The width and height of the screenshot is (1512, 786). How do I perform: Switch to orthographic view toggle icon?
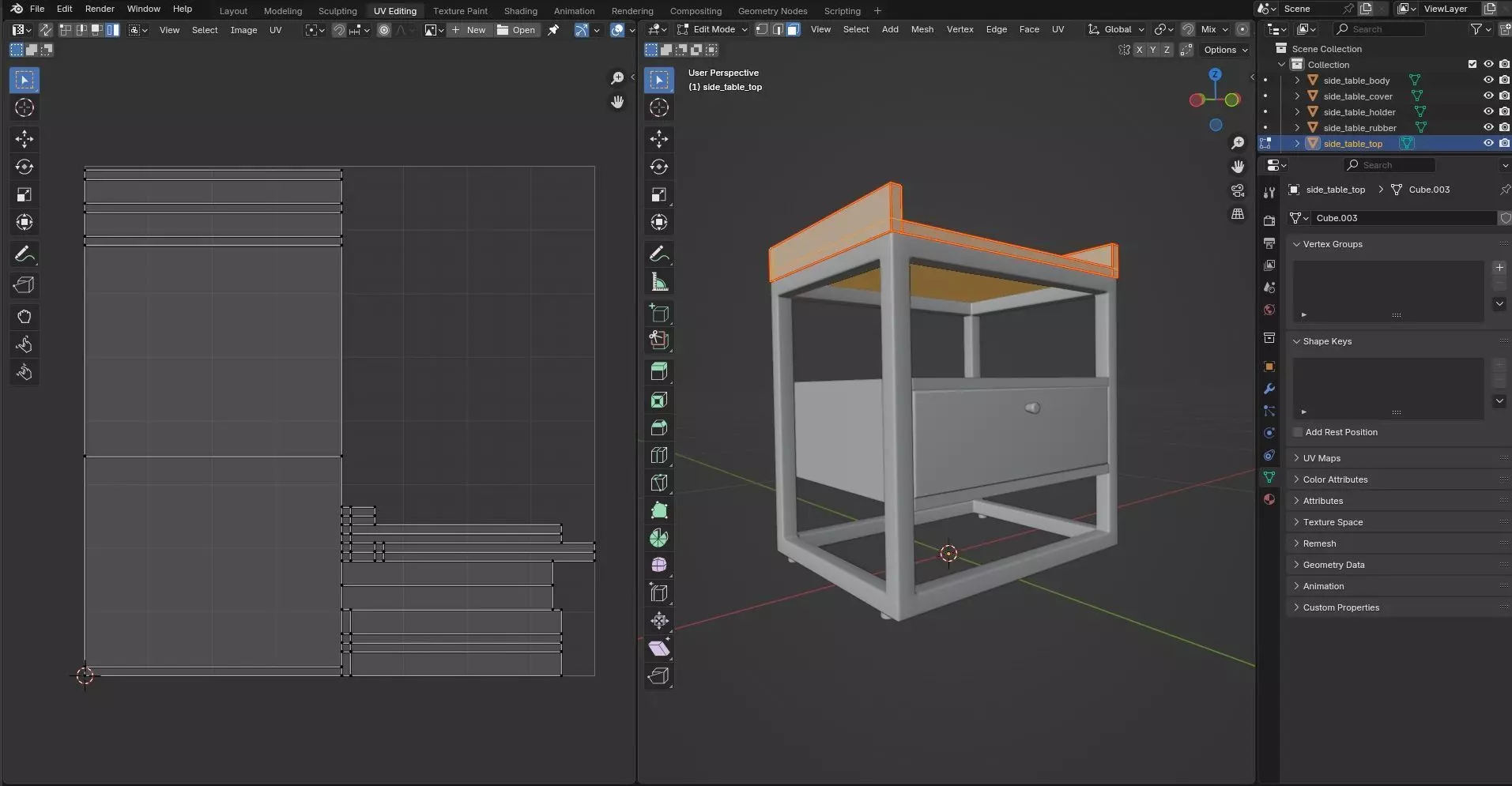click(1238, 214)
